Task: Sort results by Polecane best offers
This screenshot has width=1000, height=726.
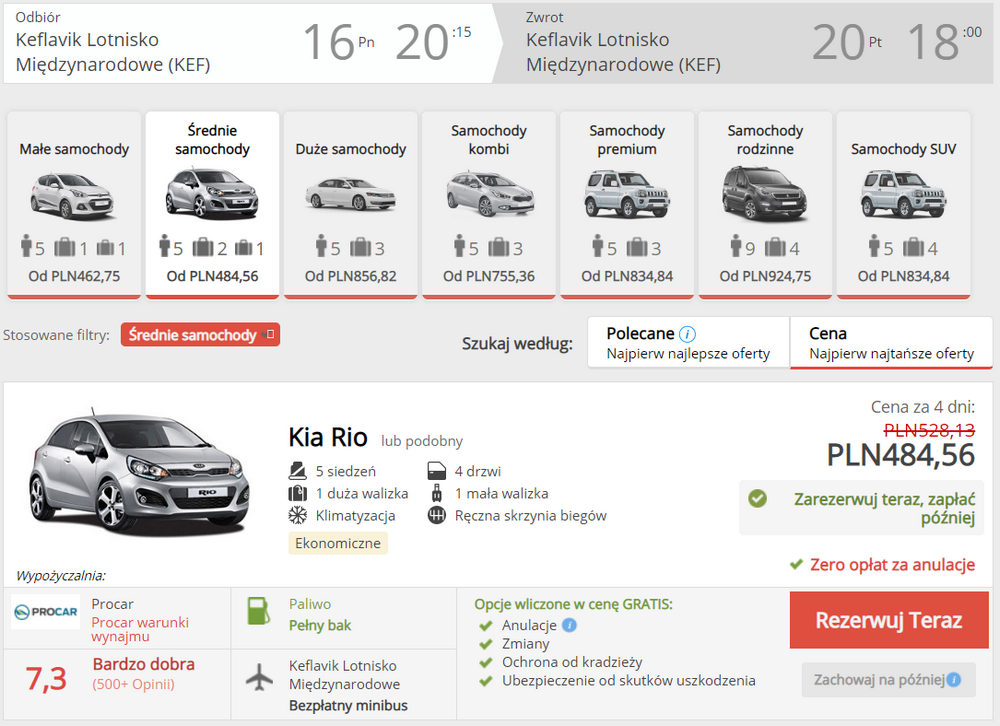Action: (688, 343)
